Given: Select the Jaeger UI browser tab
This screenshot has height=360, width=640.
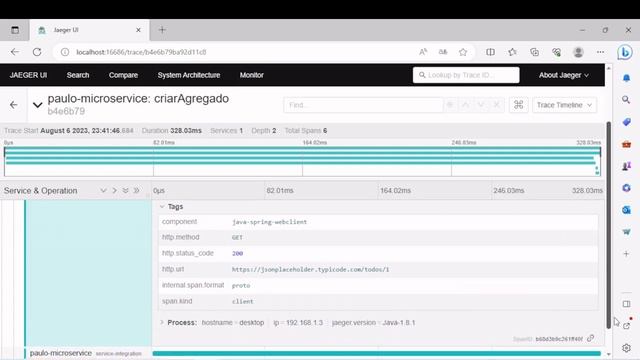Looking at the screenshot, I should pyautogui.click(x=89, y=30).
